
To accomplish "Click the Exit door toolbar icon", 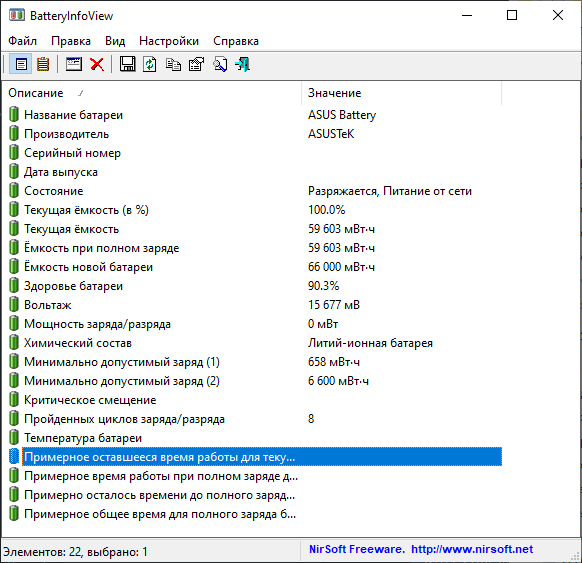I will (x=243, y=65).
